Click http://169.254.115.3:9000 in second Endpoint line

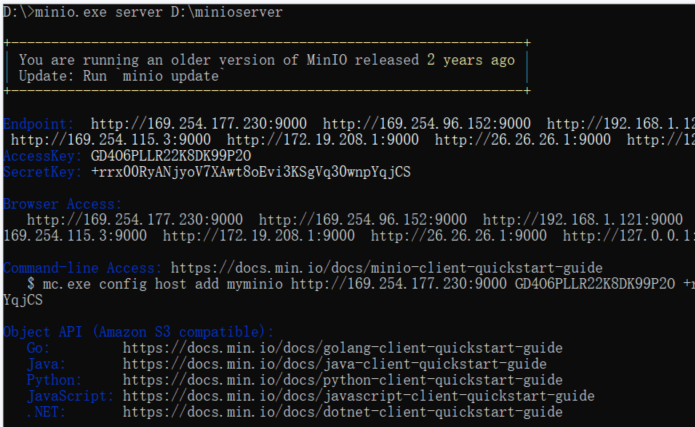(x=111, y=140)
